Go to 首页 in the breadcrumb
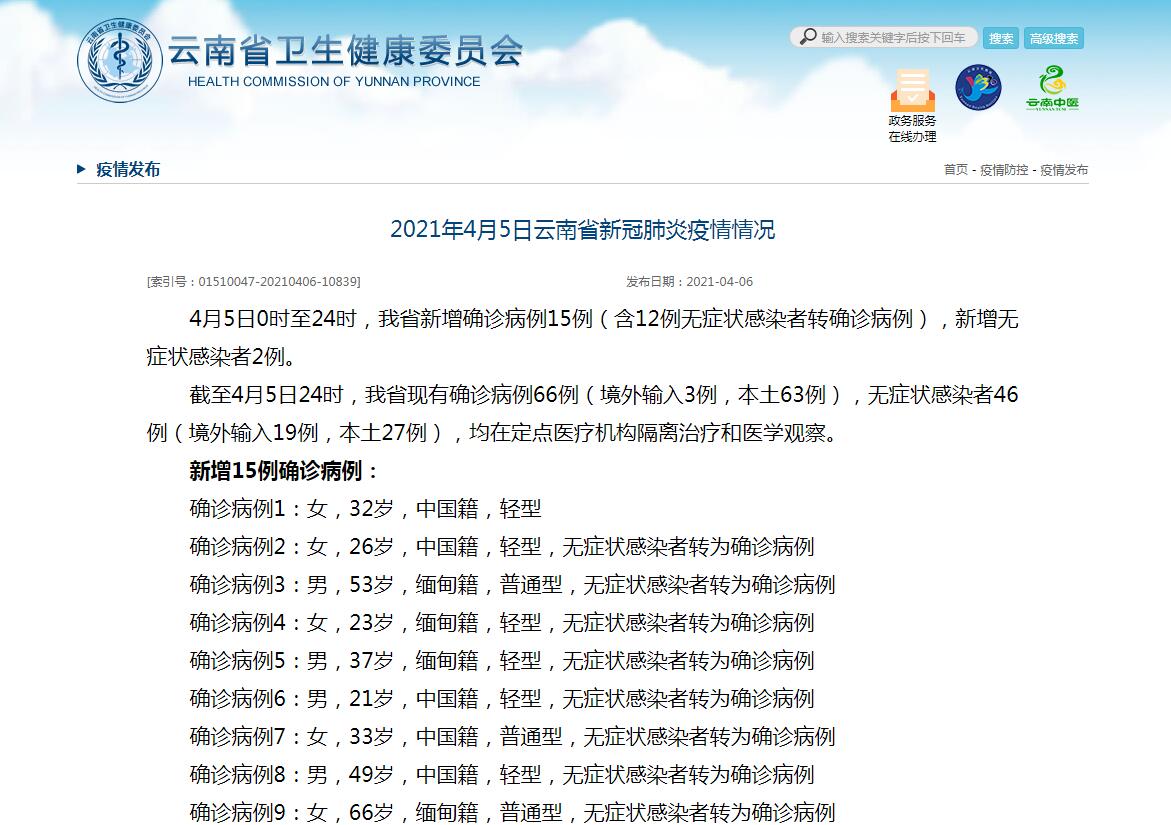 click(955, 170)
